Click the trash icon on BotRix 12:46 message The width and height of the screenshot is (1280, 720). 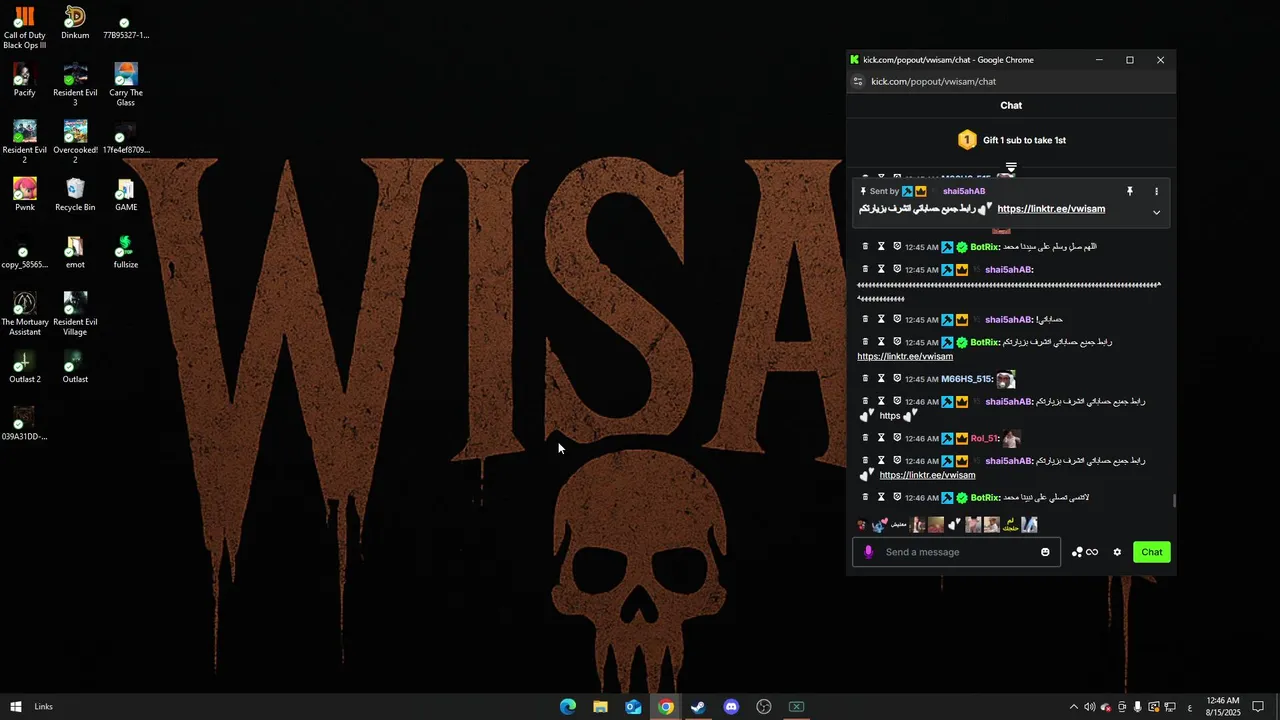point(865,497)
